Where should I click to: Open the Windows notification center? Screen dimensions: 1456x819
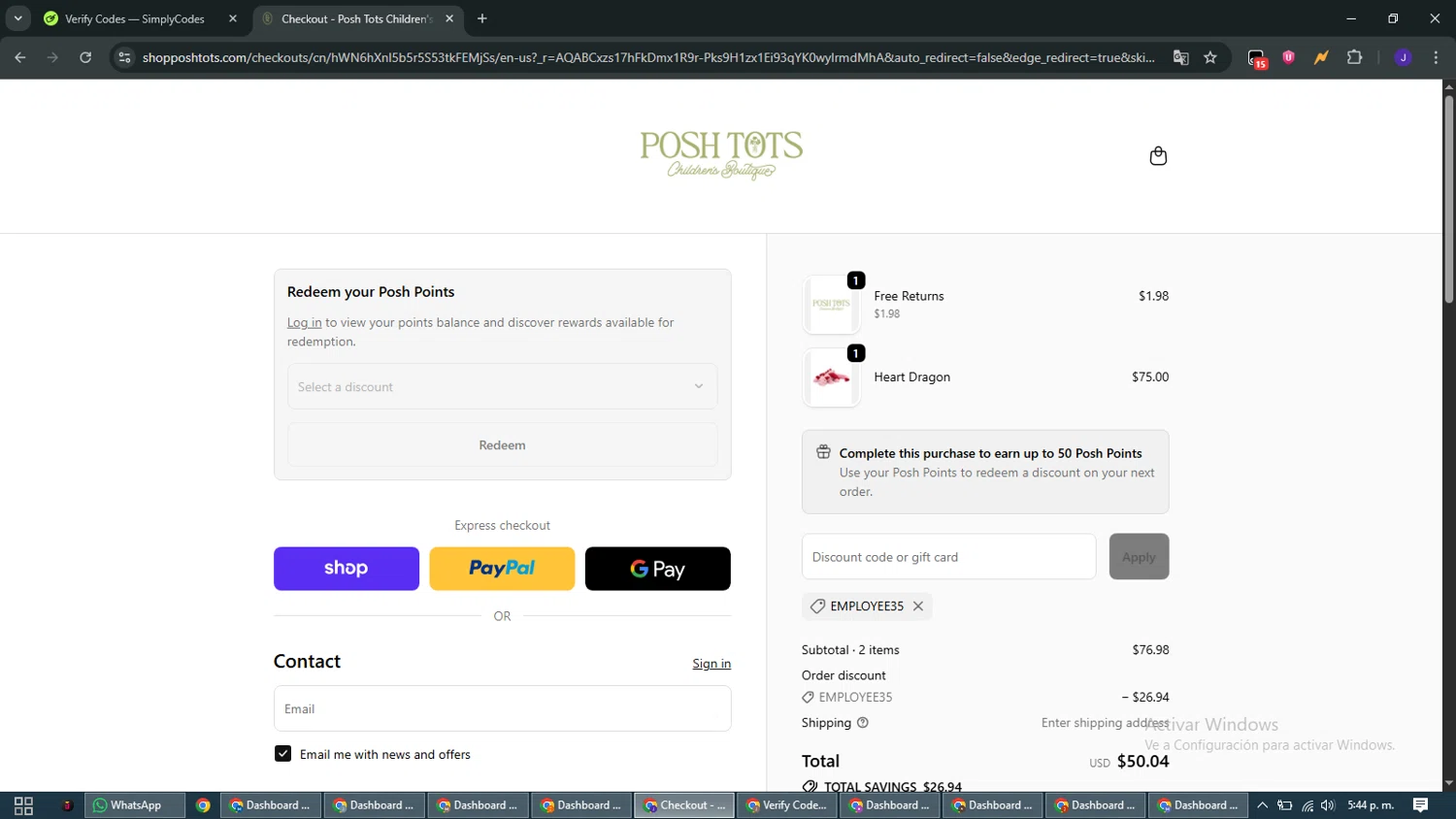point(1420,805)
